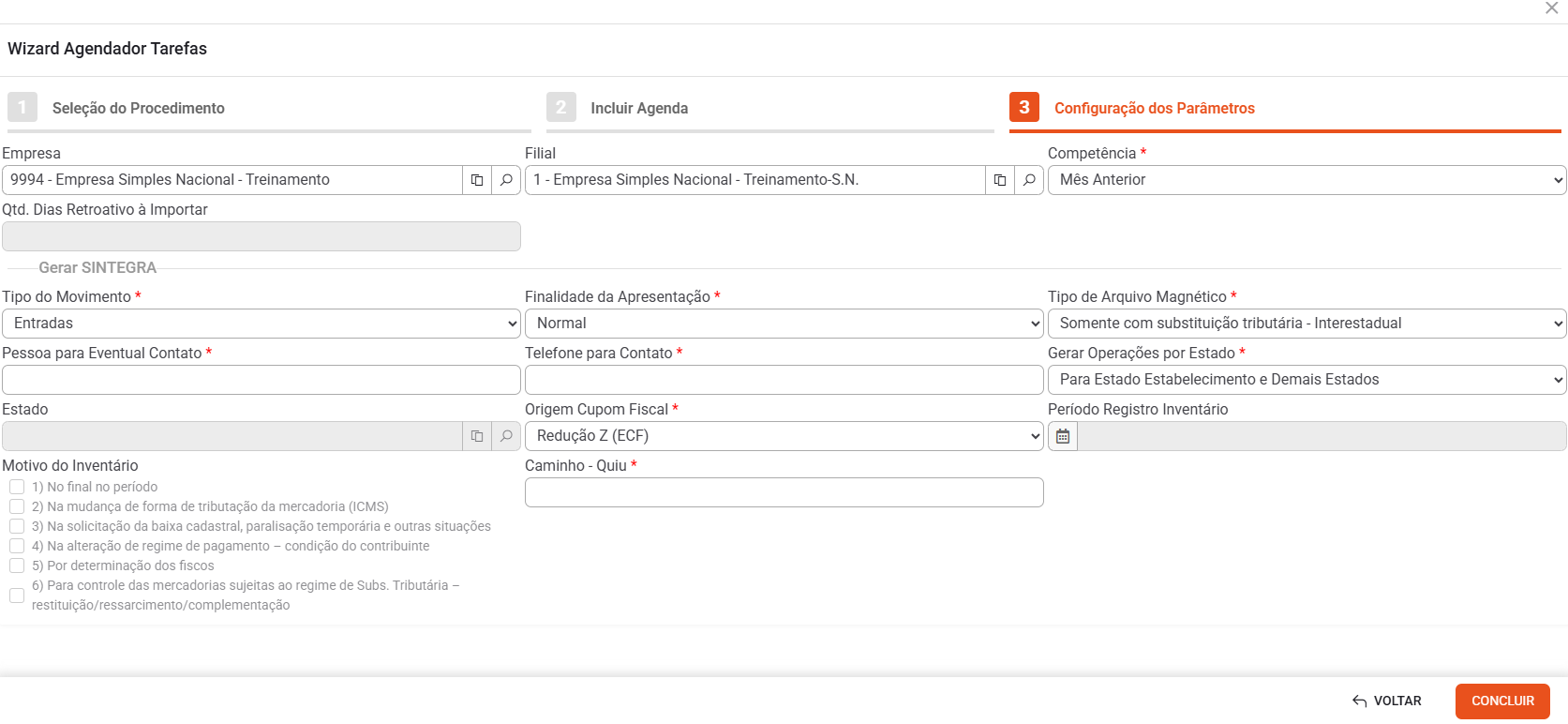Open the Tipo de Arquivo Magnético dropdown
Image resolution: width=1568 pixels, height=724 pixels.
point(1307,324)
